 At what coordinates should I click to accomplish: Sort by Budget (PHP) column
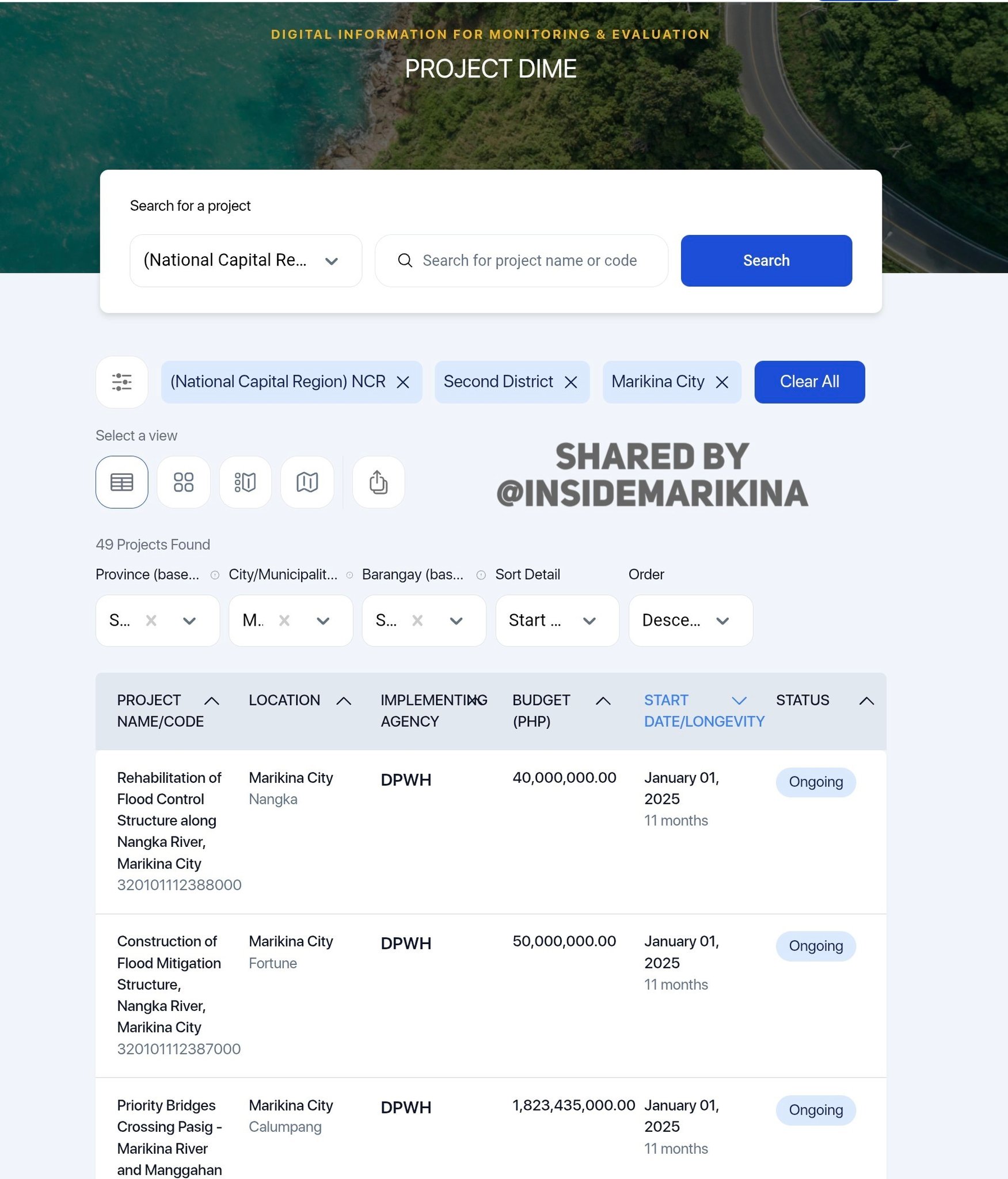pos(603,701)
